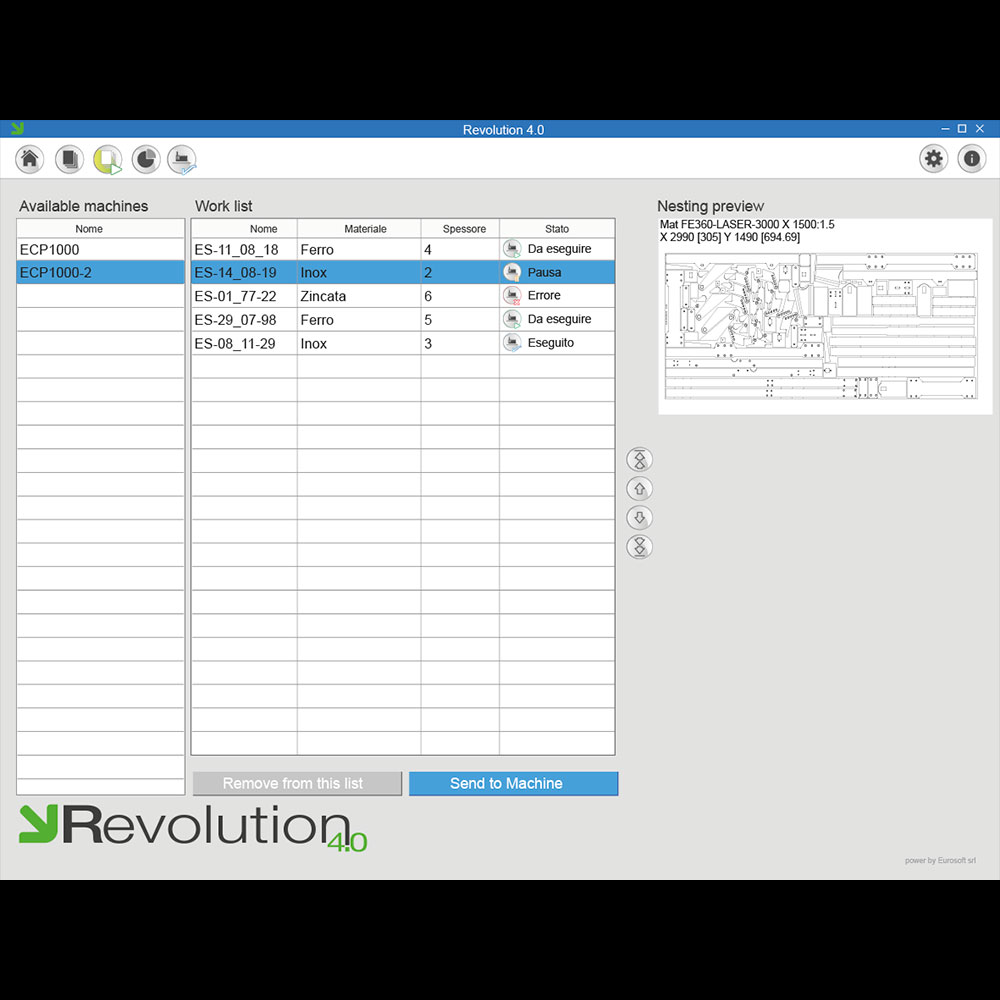The height and width of the screenshot is (1000, 1000).
Task: Minimize the Revolution 4.0 window
Action: (945, 129)
